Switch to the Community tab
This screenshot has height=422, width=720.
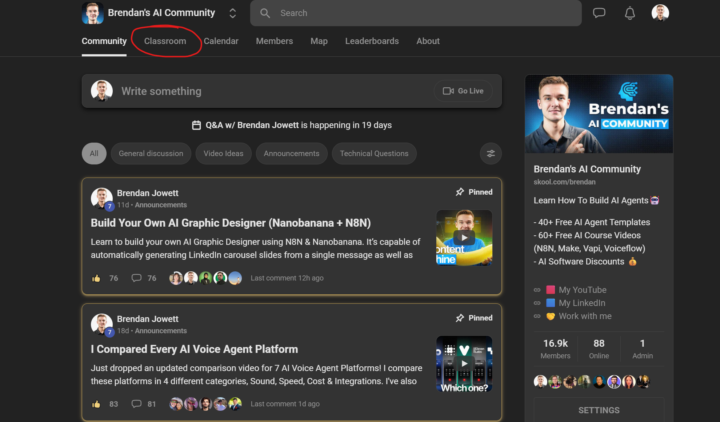[x=104, y=41]
